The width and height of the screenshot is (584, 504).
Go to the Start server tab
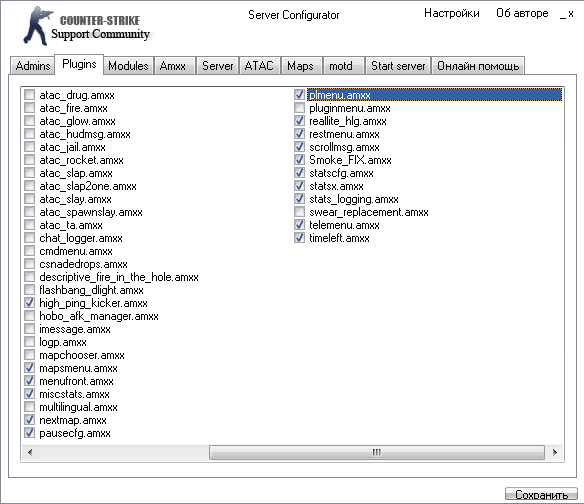click(398, 66)
